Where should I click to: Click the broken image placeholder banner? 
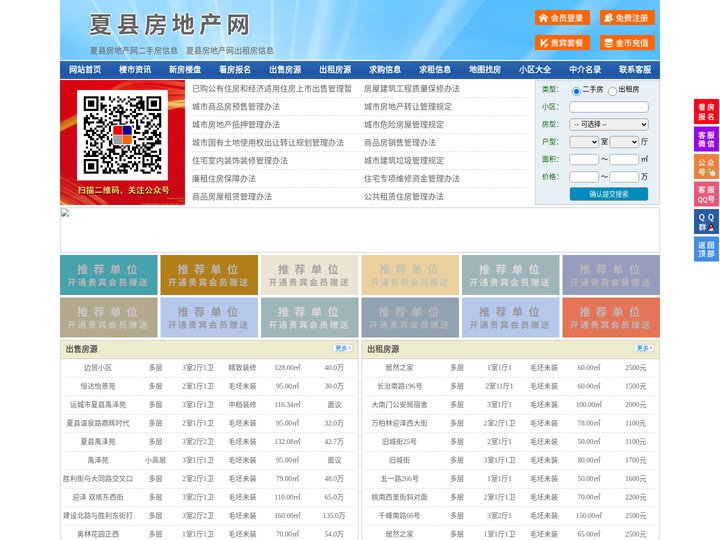[360, 230]
